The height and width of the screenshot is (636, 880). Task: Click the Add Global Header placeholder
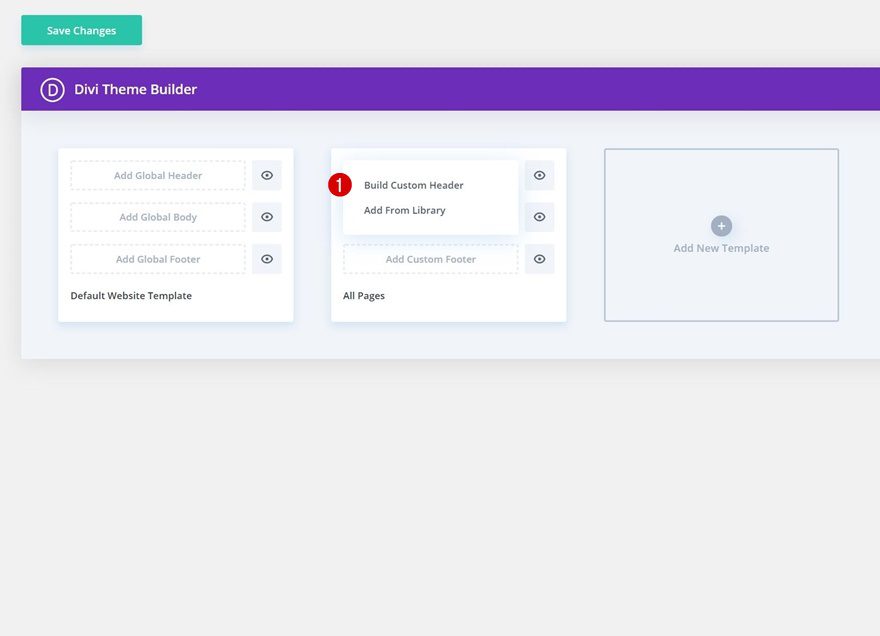pos(157,175)
